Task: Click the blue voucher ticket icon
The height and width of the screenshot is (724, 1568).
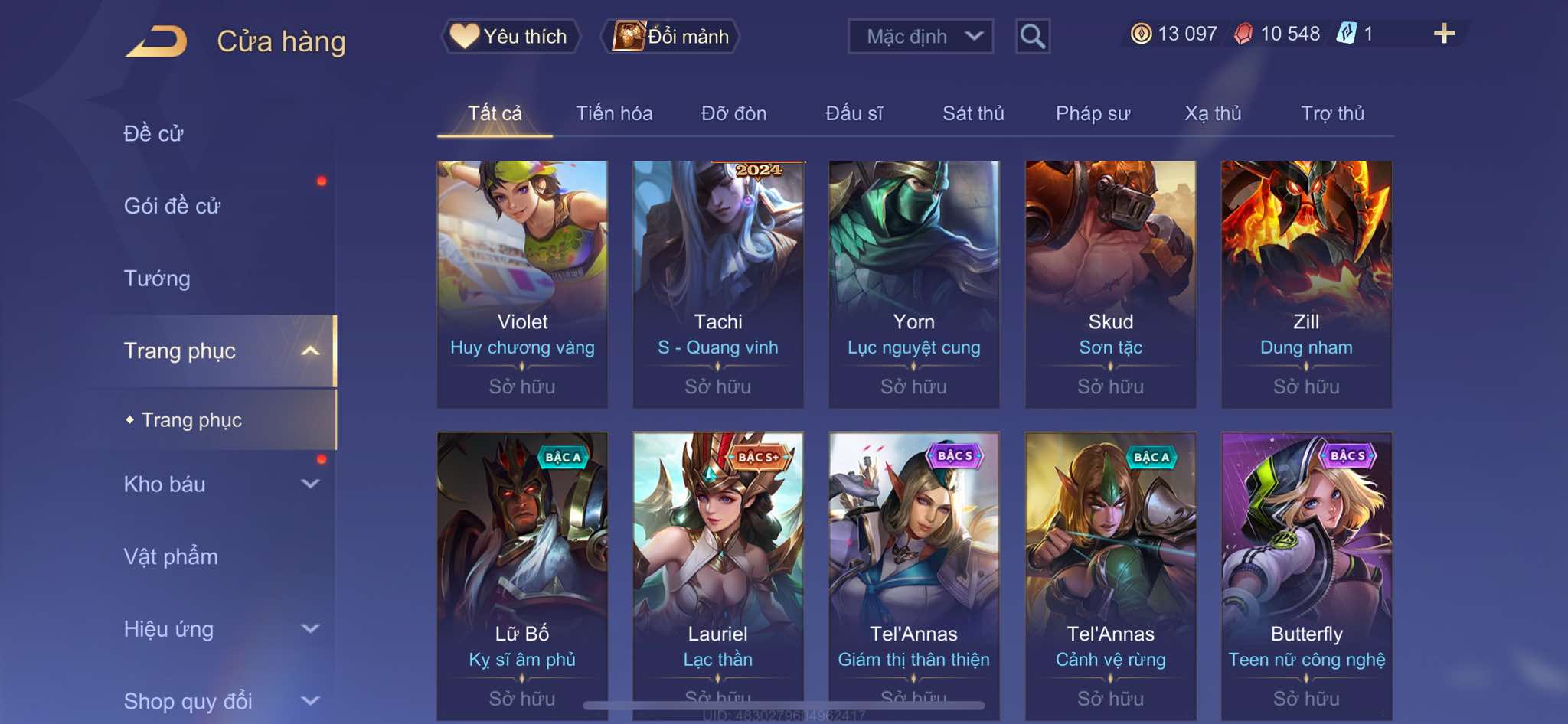Action: 1346,34
